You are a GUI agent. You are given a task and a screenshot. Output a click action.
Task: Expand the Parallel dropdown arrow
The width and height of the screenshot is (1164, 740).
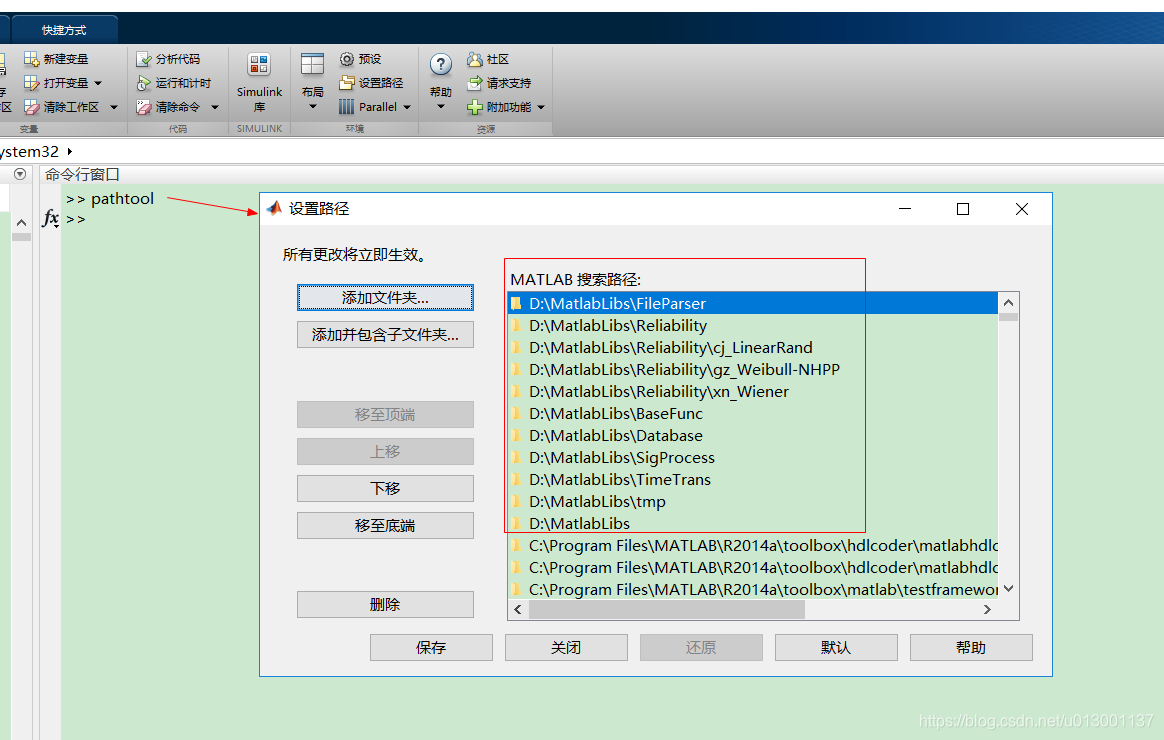pos(407,107)
